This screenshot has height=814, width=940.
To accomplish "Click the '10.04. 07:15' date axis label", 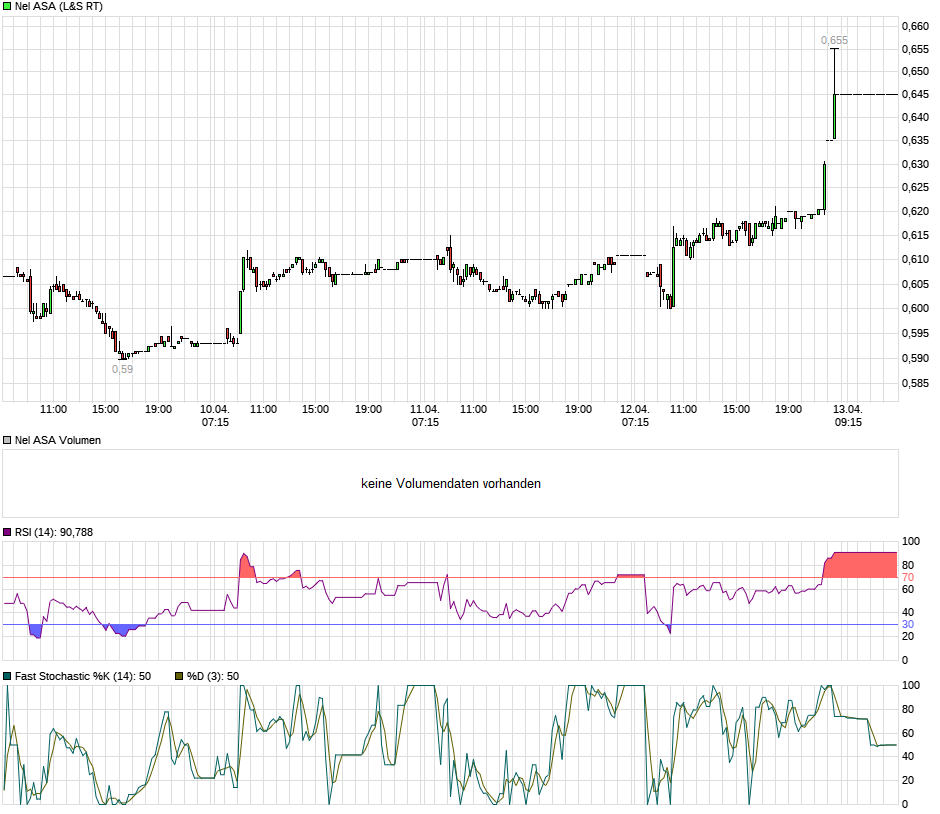I will [x=215, y=415].
